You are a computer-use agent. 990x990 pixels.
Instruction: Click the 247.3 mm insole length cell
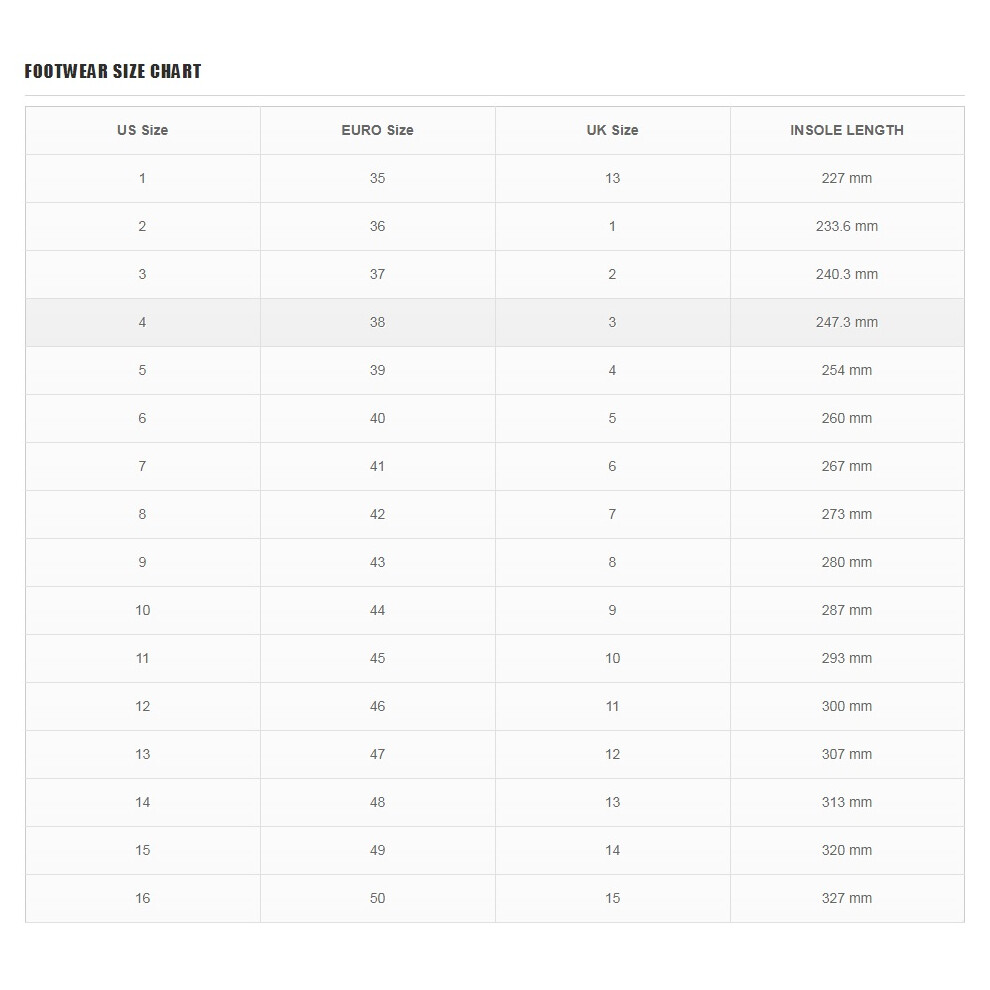coord(847,323)
